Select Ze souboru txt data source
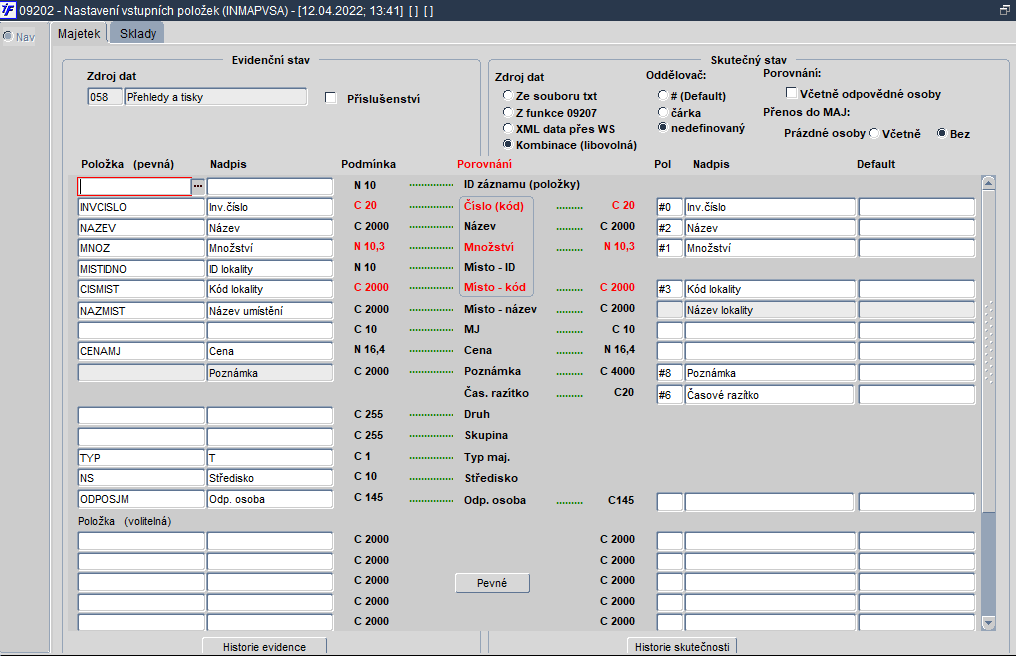 point(508,95)
